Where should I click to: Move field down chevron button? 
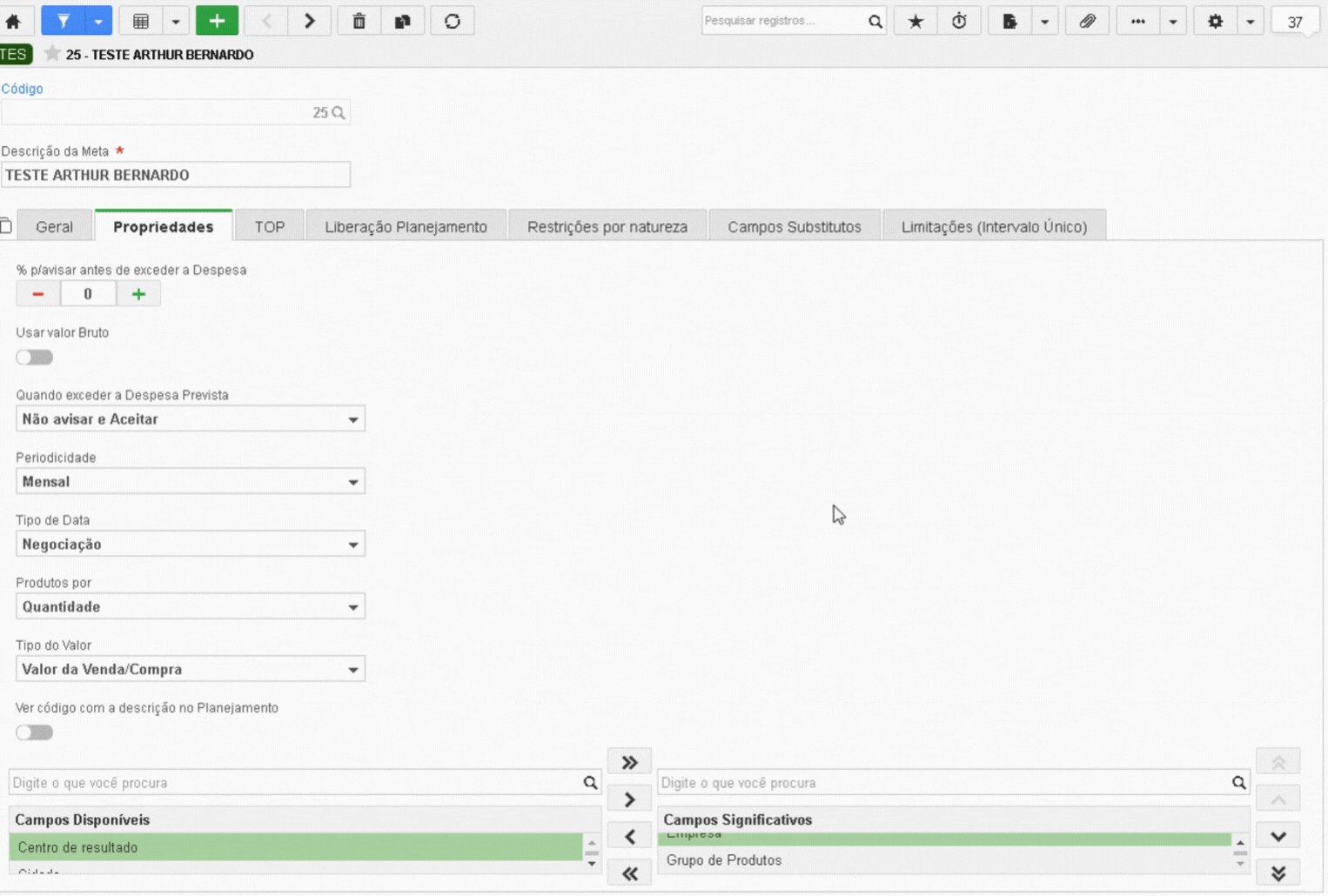tap(1278, 837)
